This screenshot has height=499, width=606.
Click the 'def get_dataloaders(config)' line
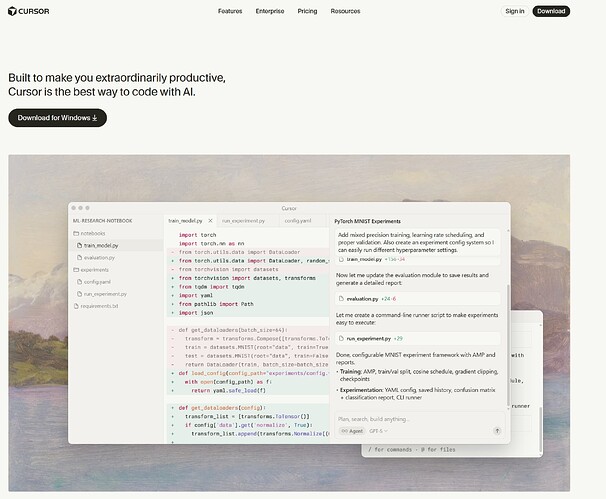[222, 408]
